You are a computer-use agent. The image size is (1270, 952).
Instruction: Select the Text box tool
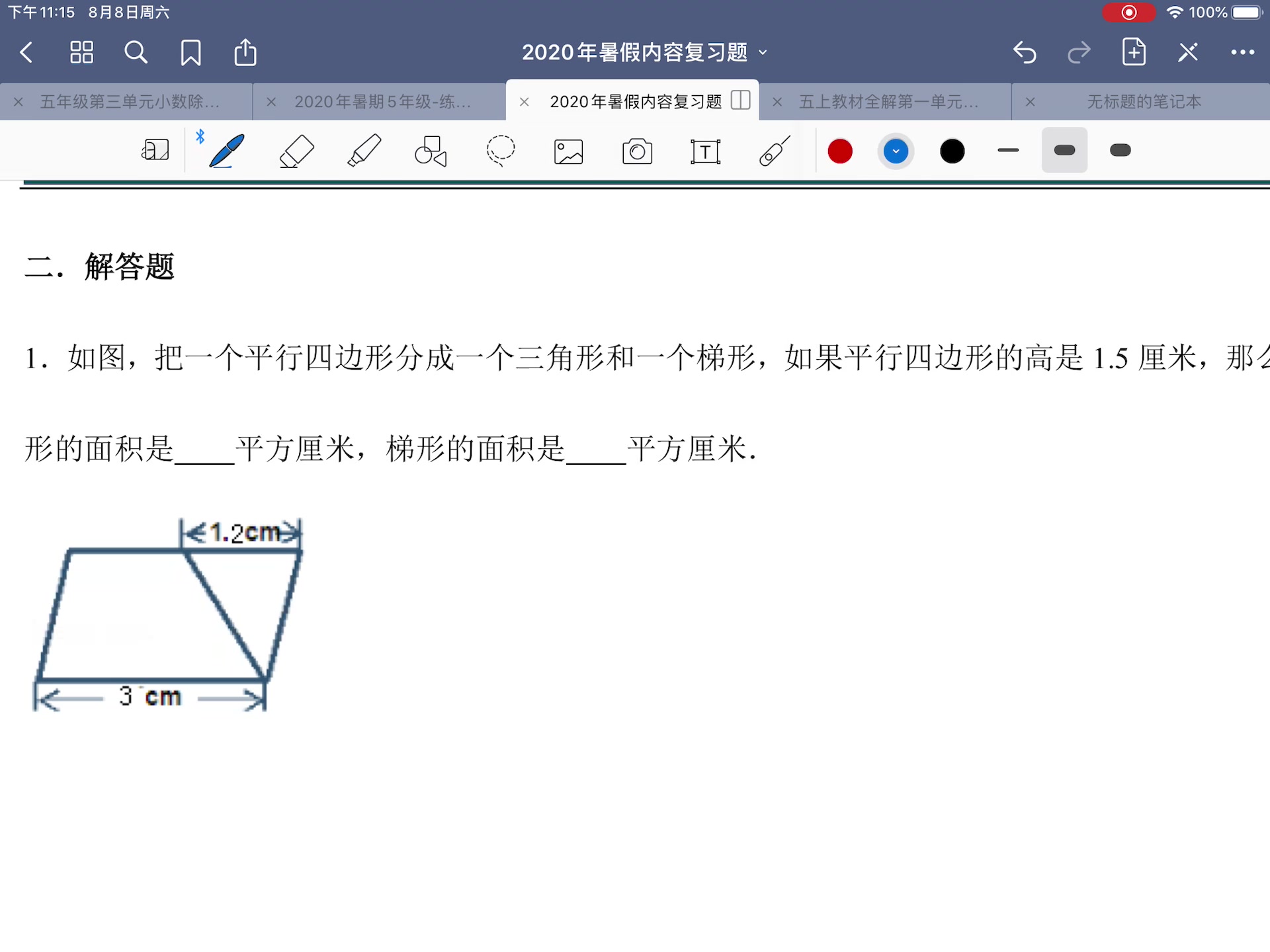(x=706, y=151)
